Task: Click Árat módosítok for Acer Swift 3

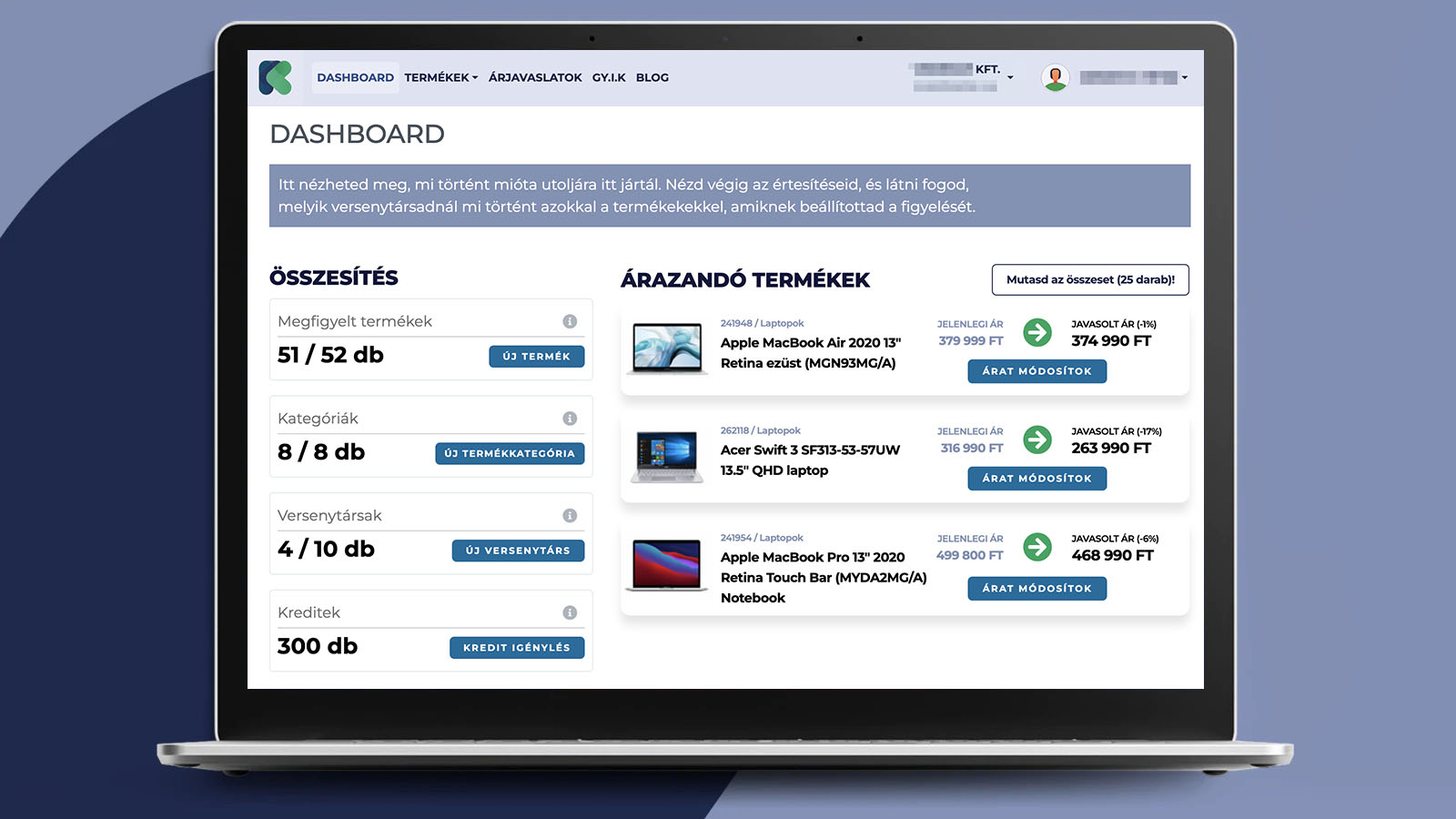Action: (x=1037, y=479)
